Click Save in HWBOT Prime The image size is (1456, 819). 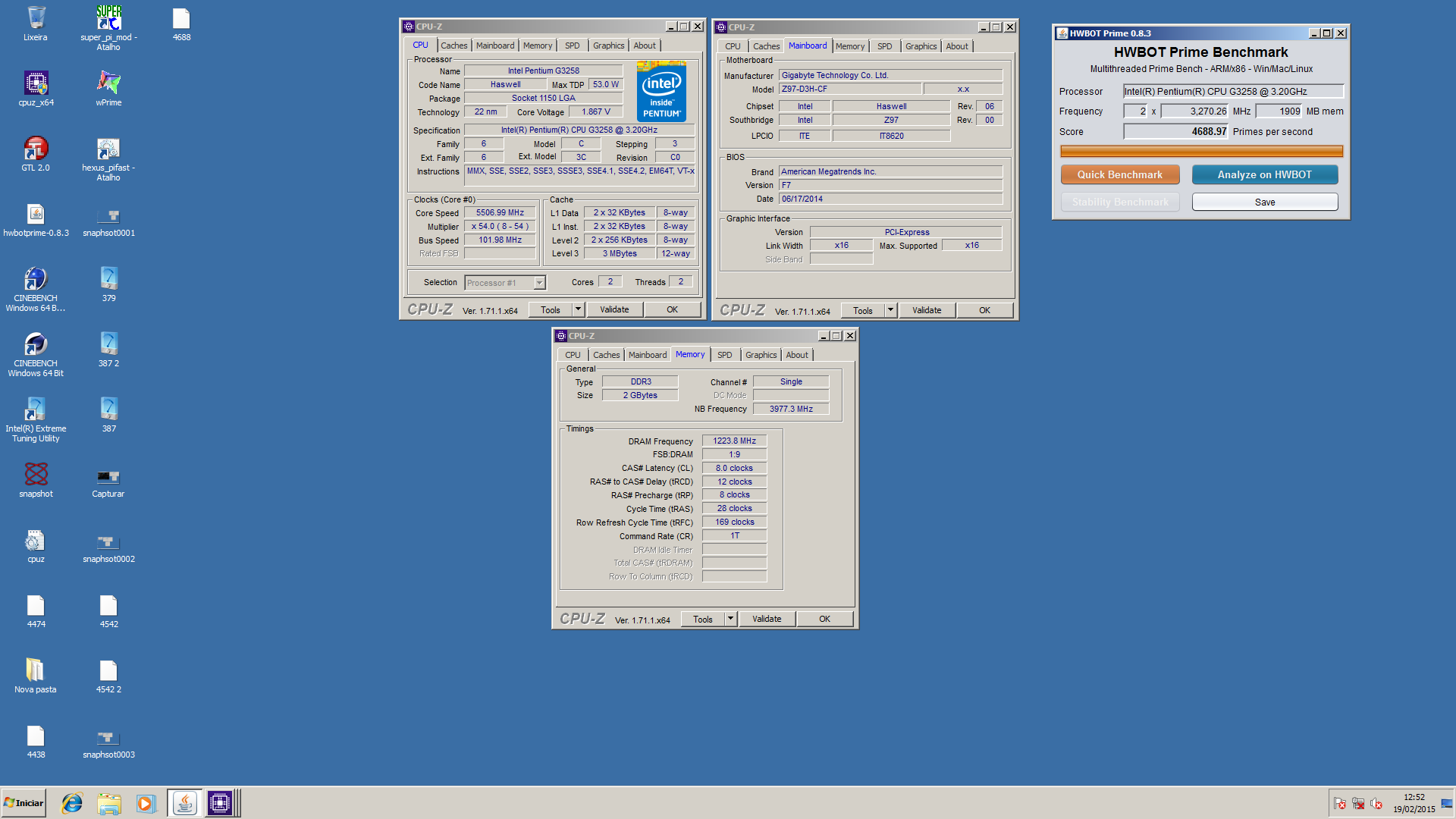pyautogui.click(x=1265, y=202)
